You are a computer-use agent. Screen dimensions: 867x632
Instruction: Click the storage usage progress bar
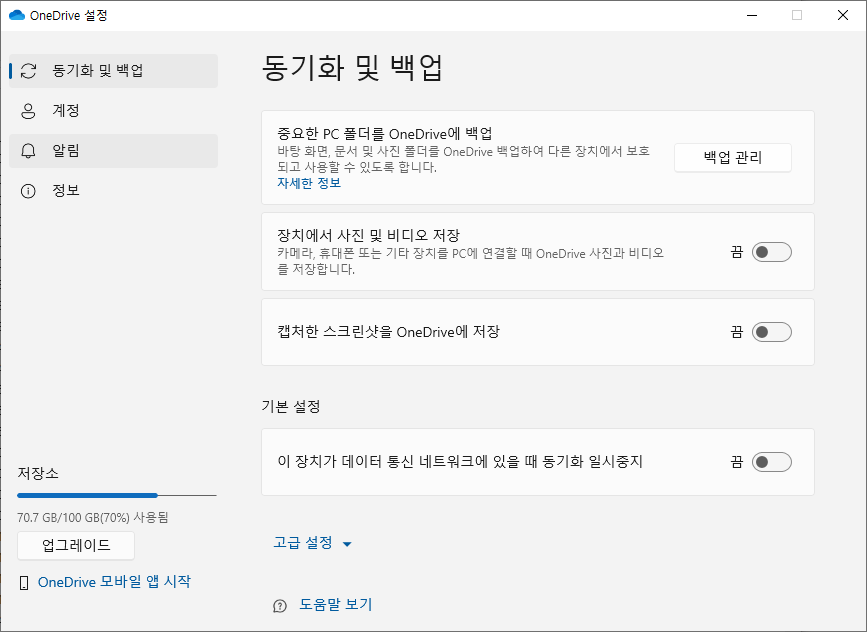pos(116,495)
